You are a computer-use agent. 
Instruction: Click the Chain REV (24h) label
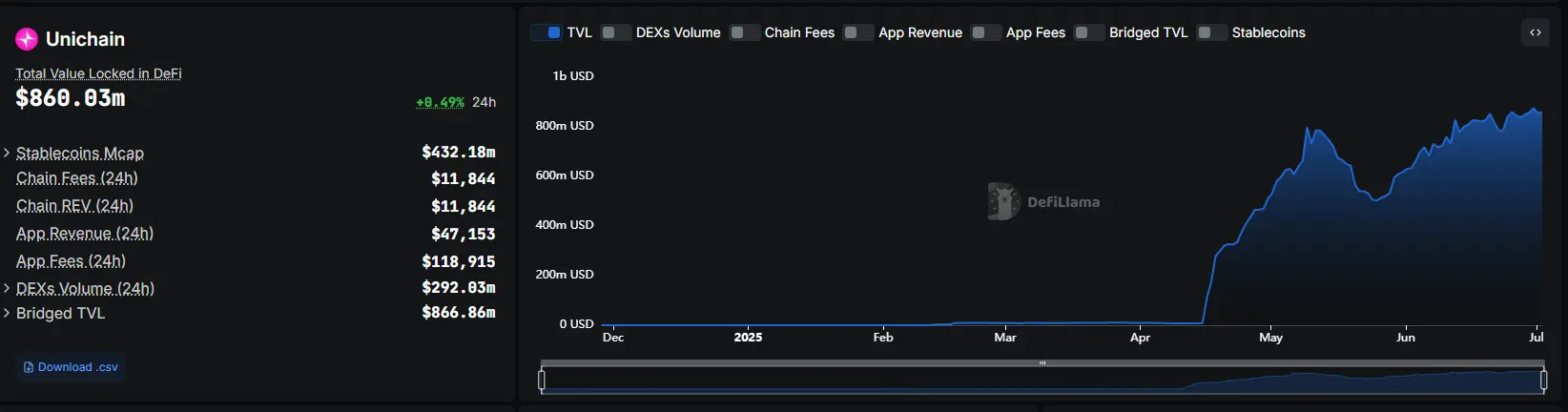(x=74, y=206)
